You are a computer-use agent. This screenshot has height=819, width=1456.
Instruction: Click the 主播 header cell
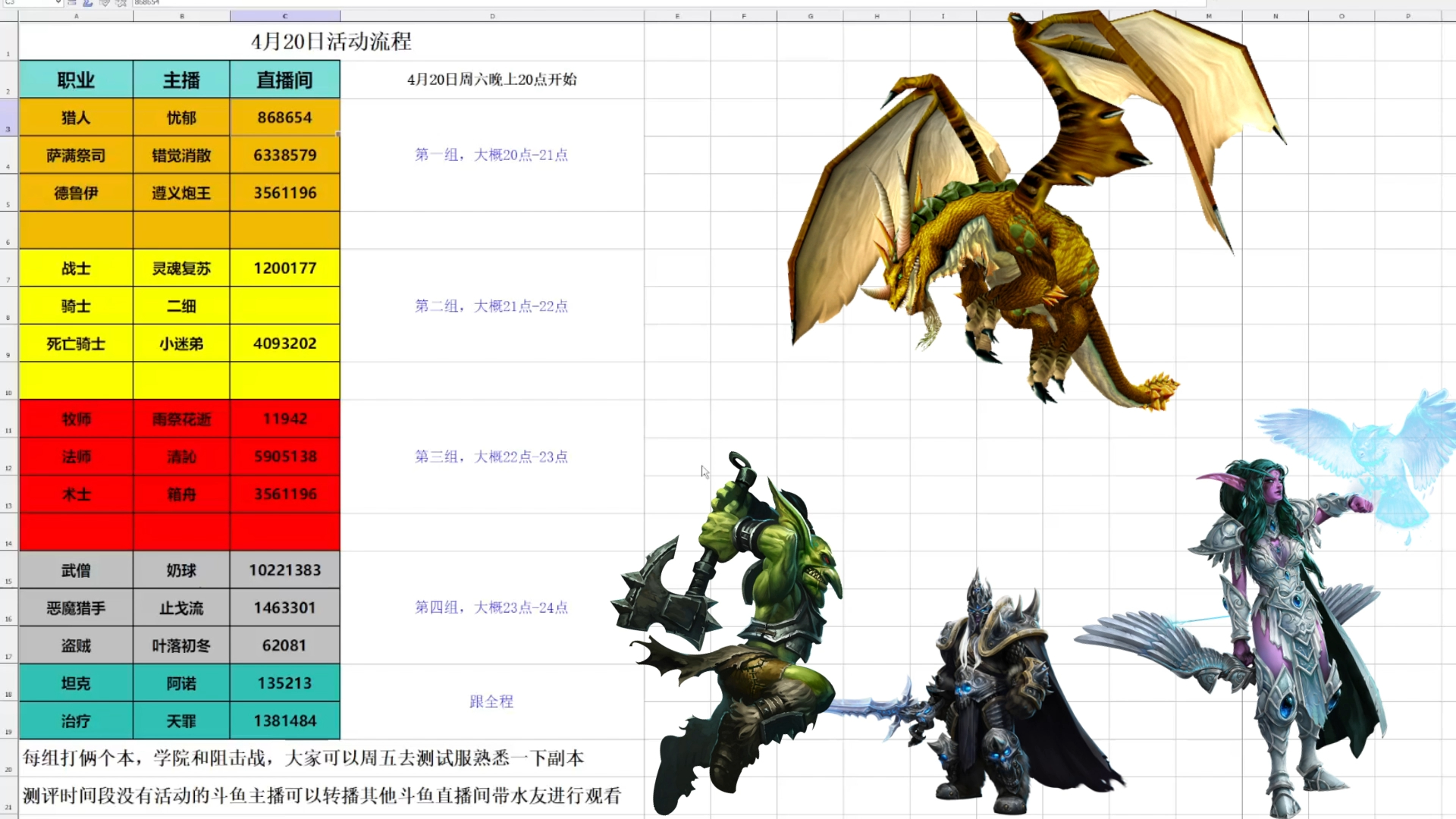[182, 80]
